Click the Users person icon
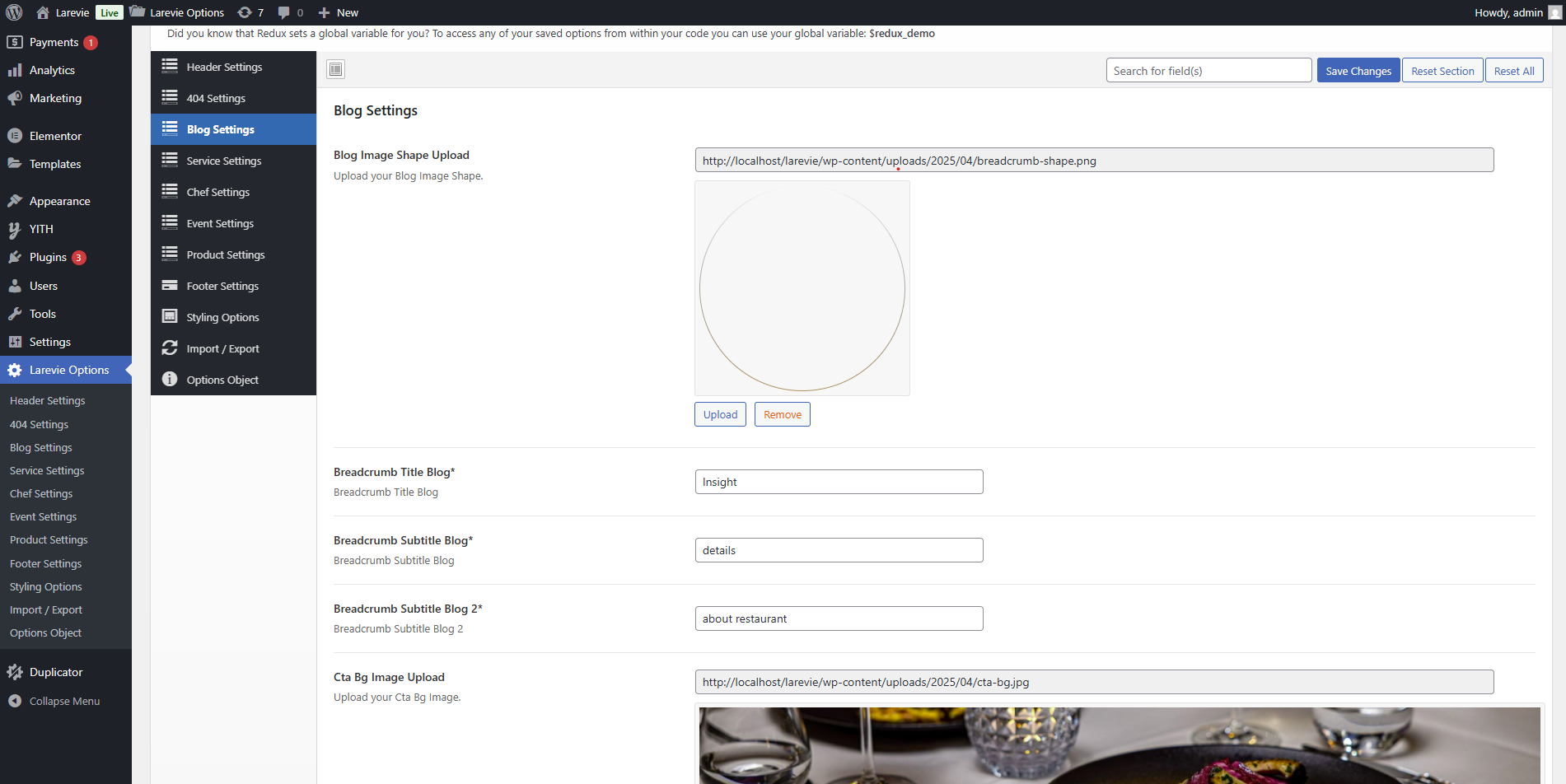 point(15,286)
